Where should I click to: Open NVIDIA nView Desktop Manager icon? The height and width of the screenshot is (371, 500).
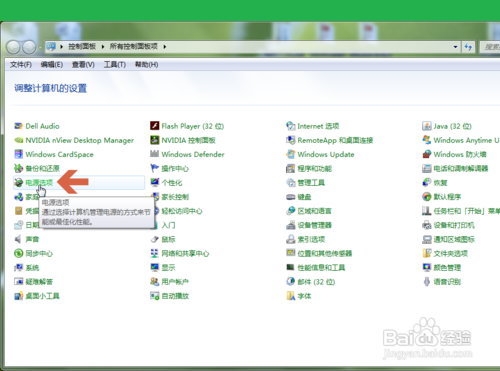click(19, 140)
